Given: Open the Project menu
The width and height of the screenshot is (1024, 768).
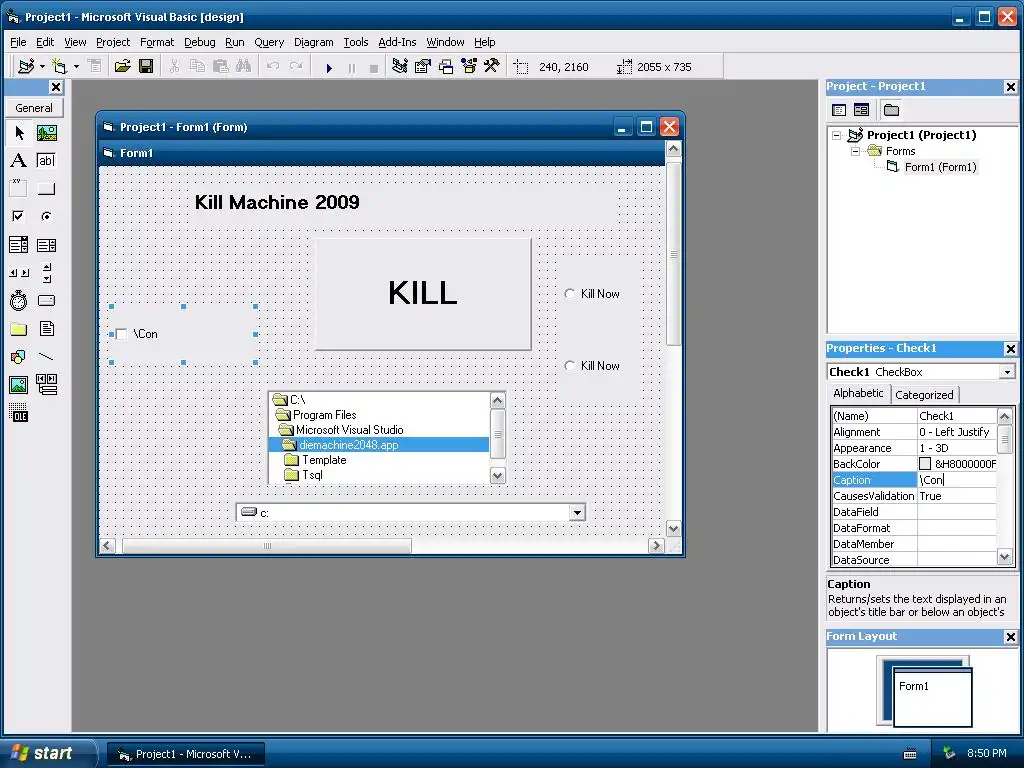Looking at the screenshot, I should 113,42.
